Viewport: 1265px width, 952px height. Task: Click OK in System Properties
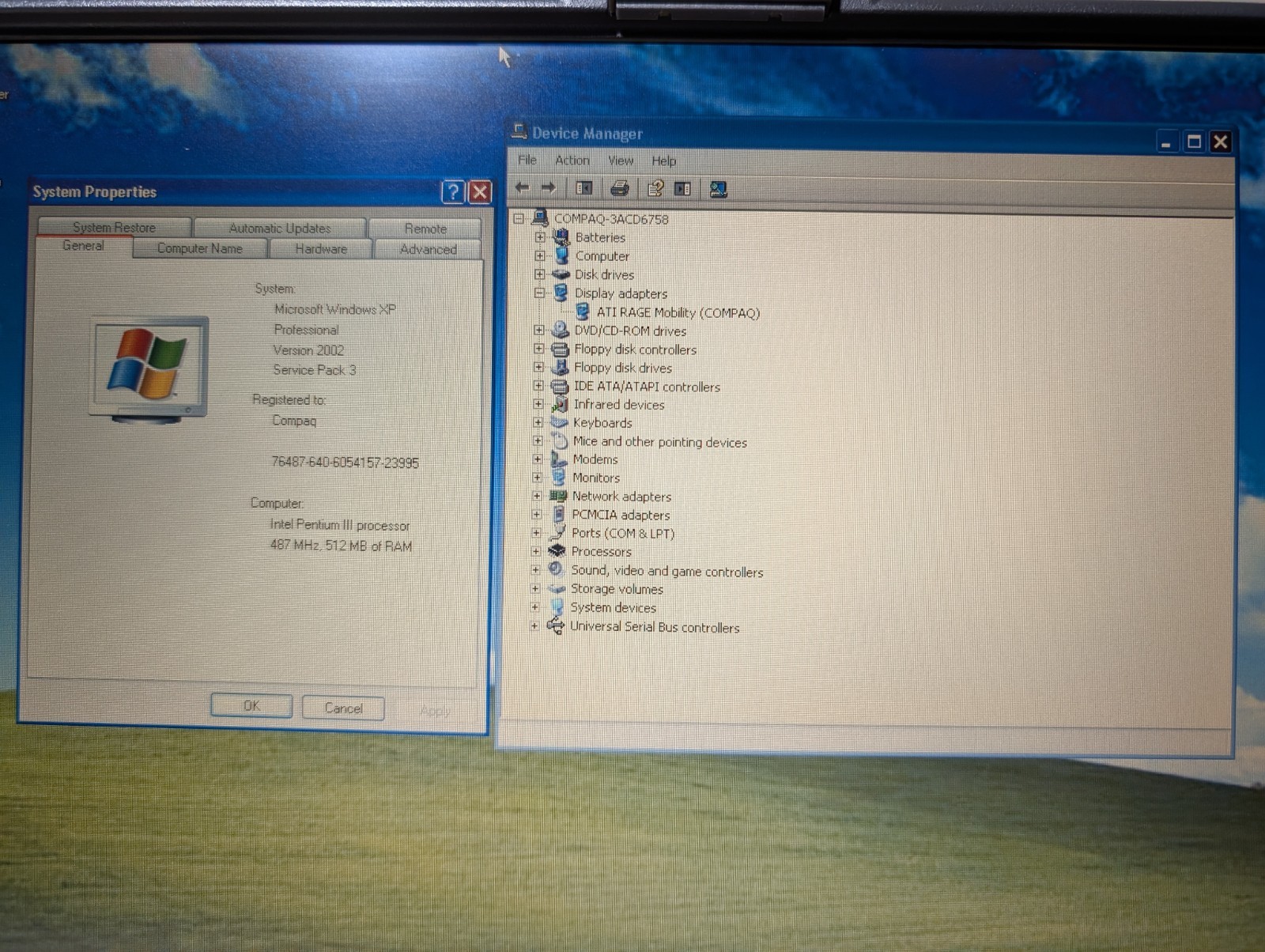point(251,705)
